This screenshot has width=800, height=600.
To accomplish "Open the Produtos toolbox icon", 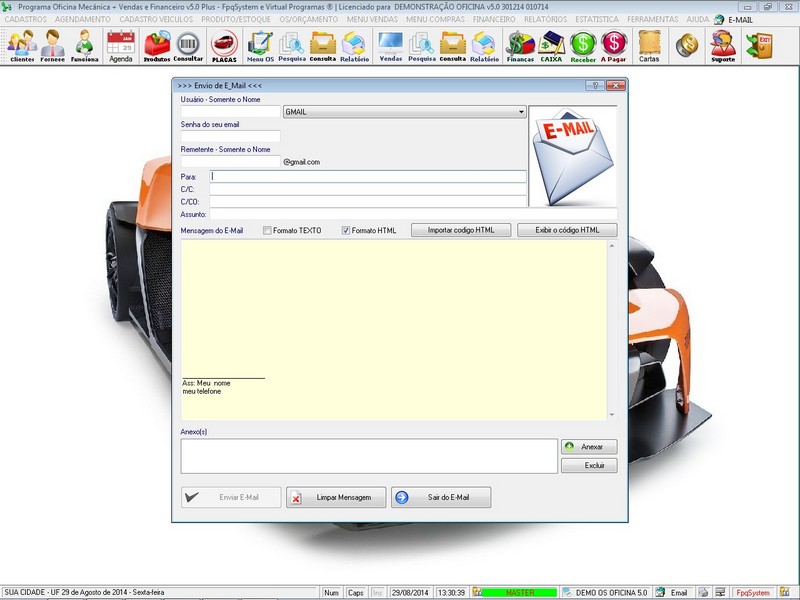I will click(x=157, y=45).
